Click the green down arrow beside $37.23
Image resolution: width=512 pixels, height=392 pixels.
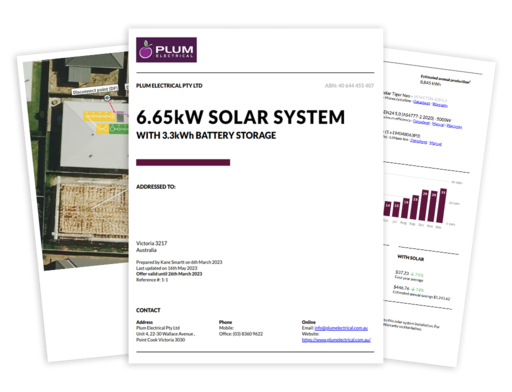click(x=412, y=274)
